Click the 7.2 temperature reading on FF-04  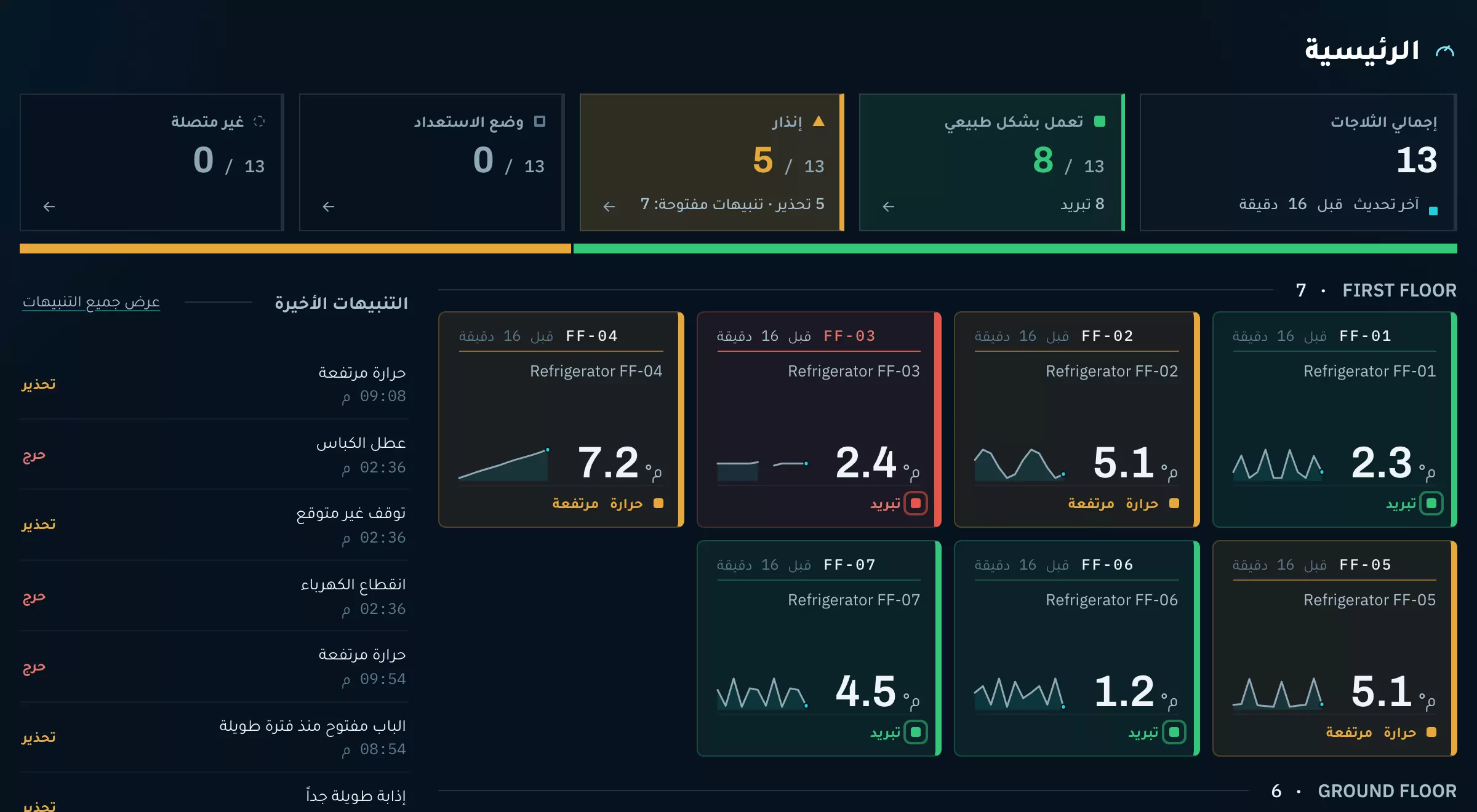[608, 463]
